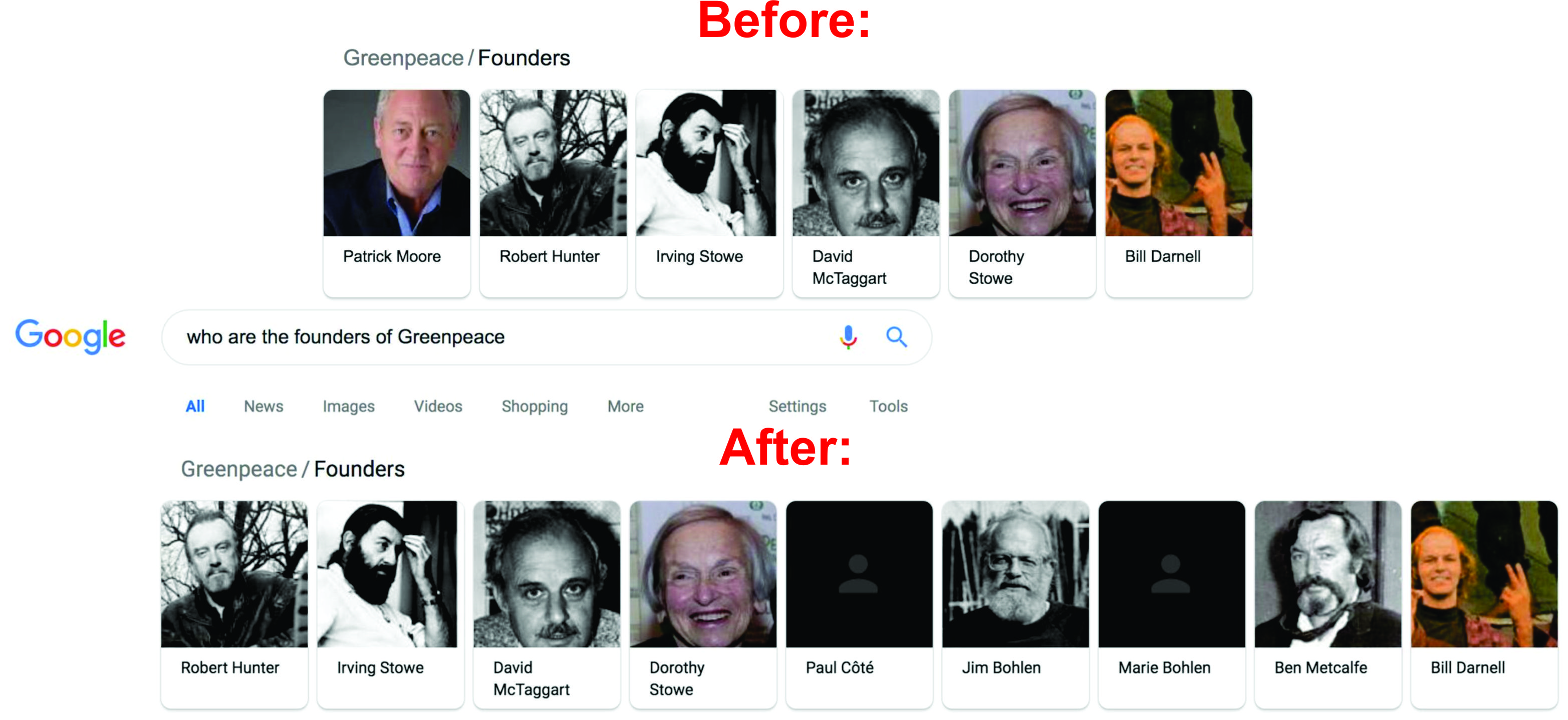Open the Videos results tab
This screenshot has width=1568, height=720.
[x=438, y=406]
